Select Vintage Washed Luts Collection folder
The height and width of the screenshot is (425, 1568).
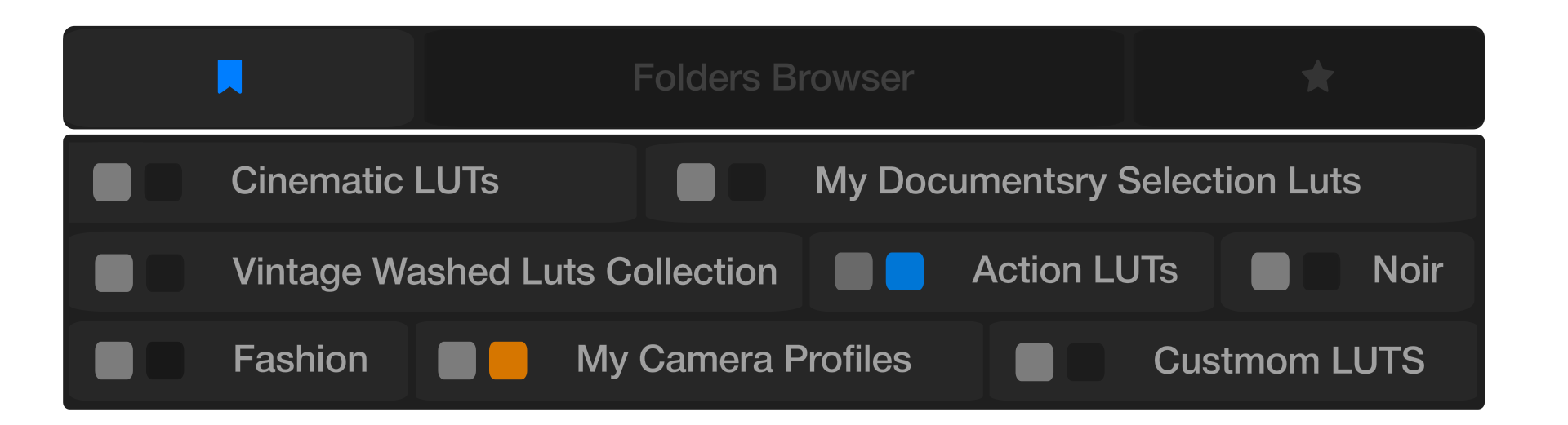point(504,272)
